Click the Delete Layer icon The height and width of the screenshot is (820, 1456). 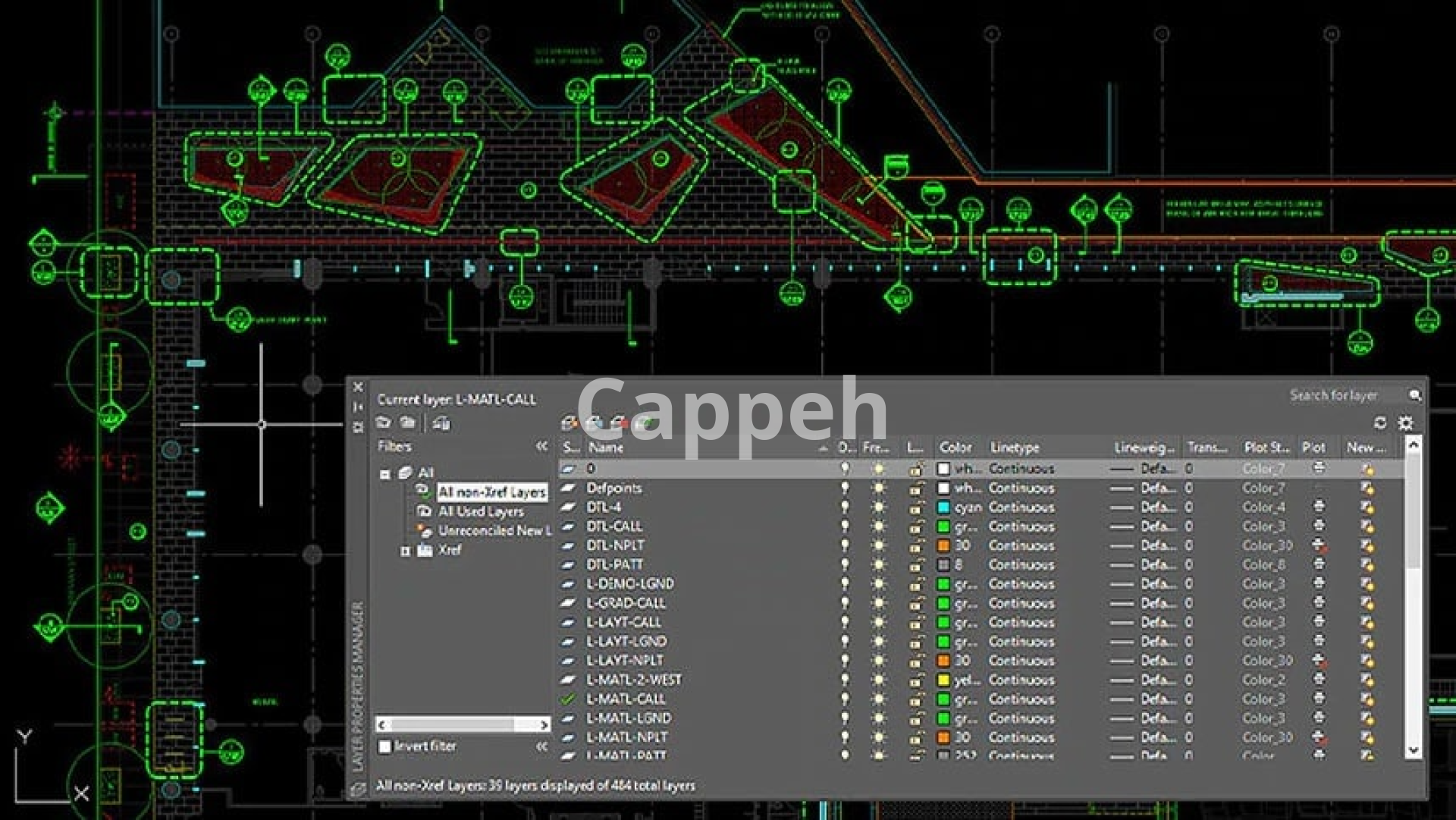(x=620, y=423)
